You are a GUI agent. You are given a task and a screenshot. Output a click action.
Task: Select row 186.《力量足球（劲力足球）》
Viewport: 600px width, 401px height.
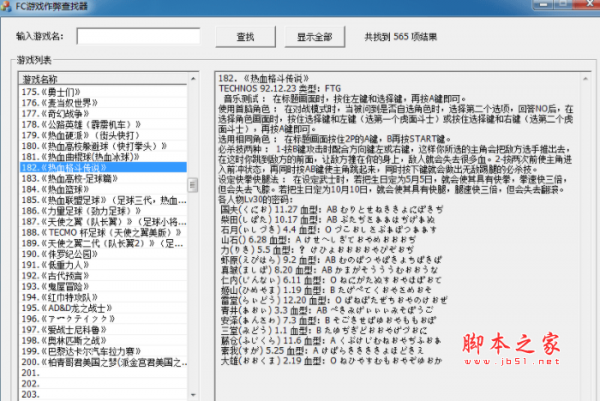coord(103,211)
